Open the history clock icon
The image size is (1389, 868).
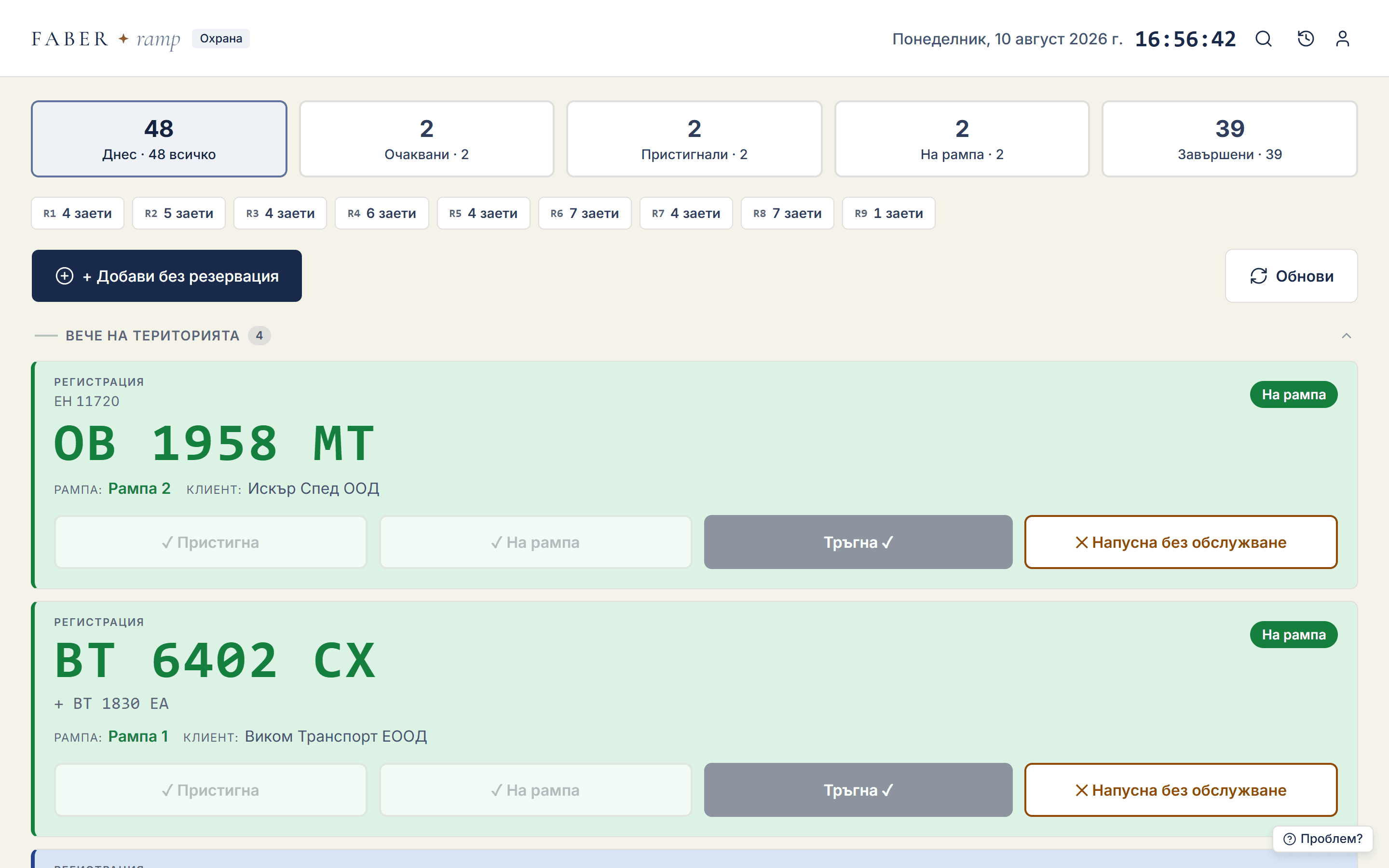1305,39
